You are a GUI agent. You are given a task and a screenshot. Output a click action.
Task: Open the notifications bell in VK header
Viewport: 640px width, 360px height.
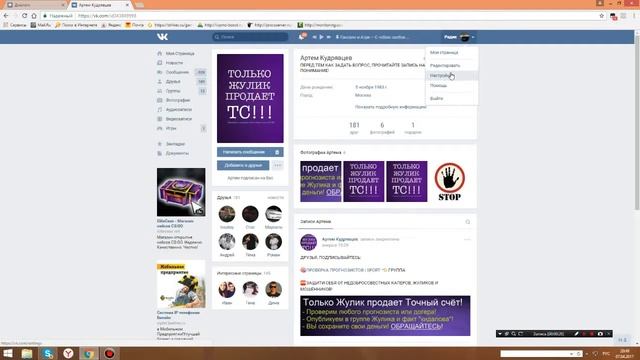(302, 37)
